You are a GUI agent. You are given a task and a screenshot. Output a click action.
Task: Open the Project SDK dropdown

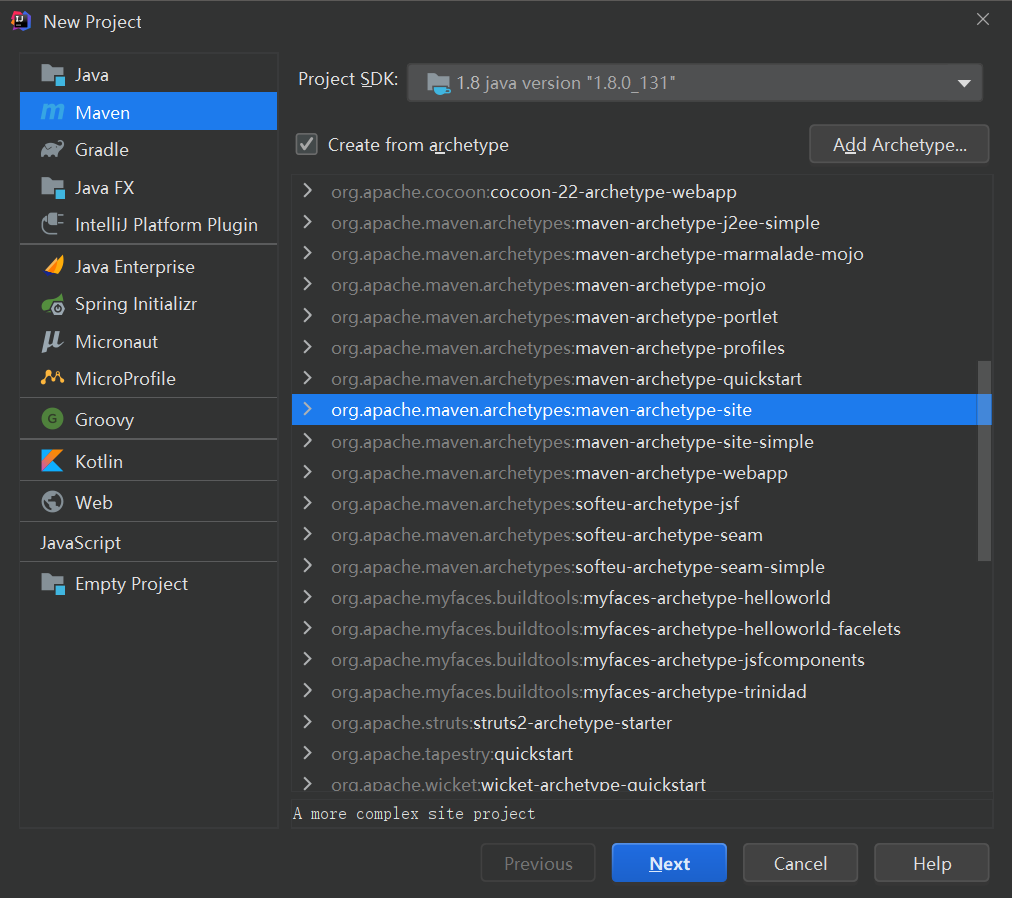click(x=694, y=83)
